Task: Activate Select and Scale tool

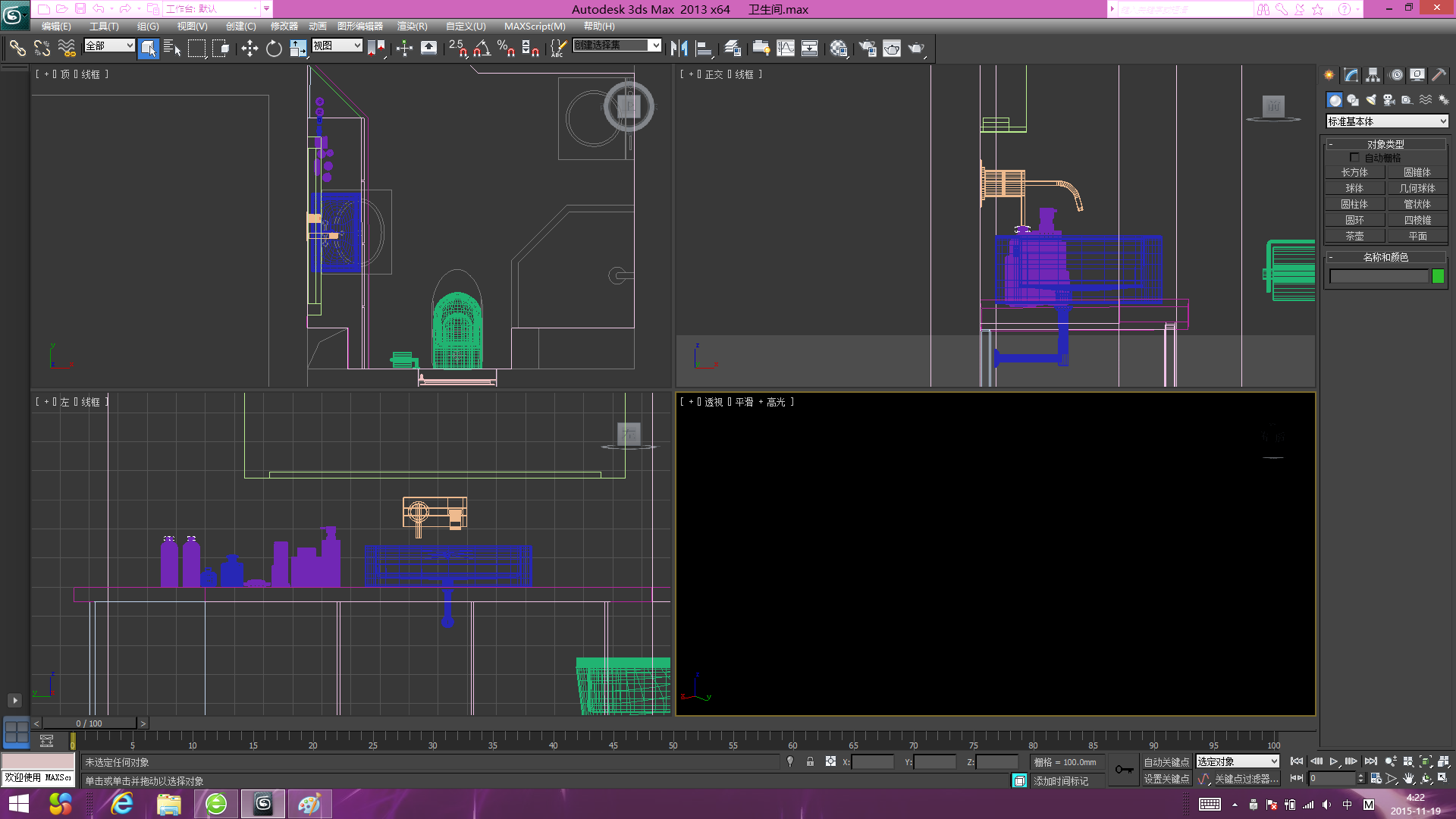Action: click(298, 49)
